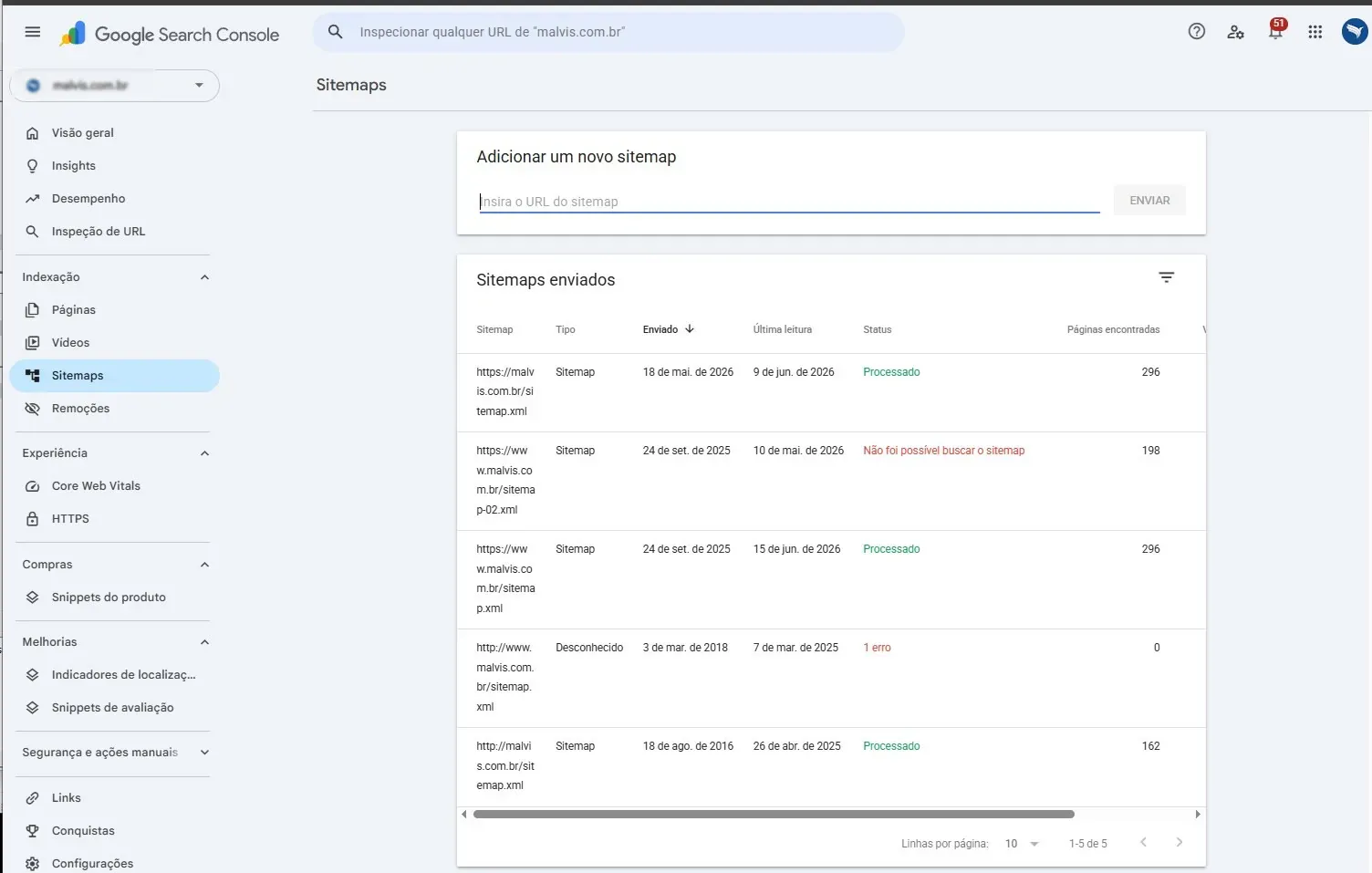Open Remoções in sidebar

114,409
